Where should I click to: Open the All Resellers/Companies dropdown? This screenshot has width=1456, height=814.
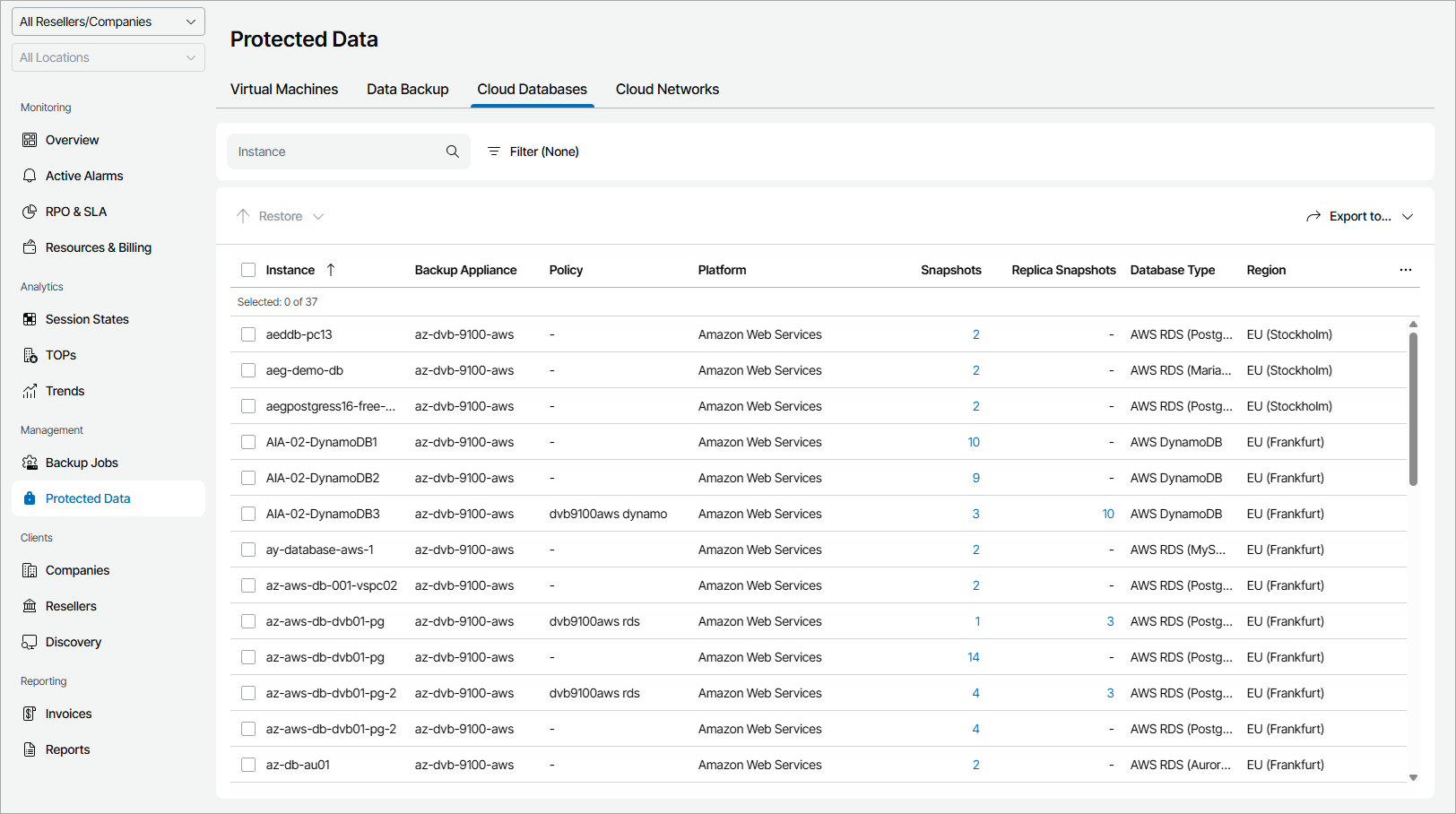coord(108,22)
